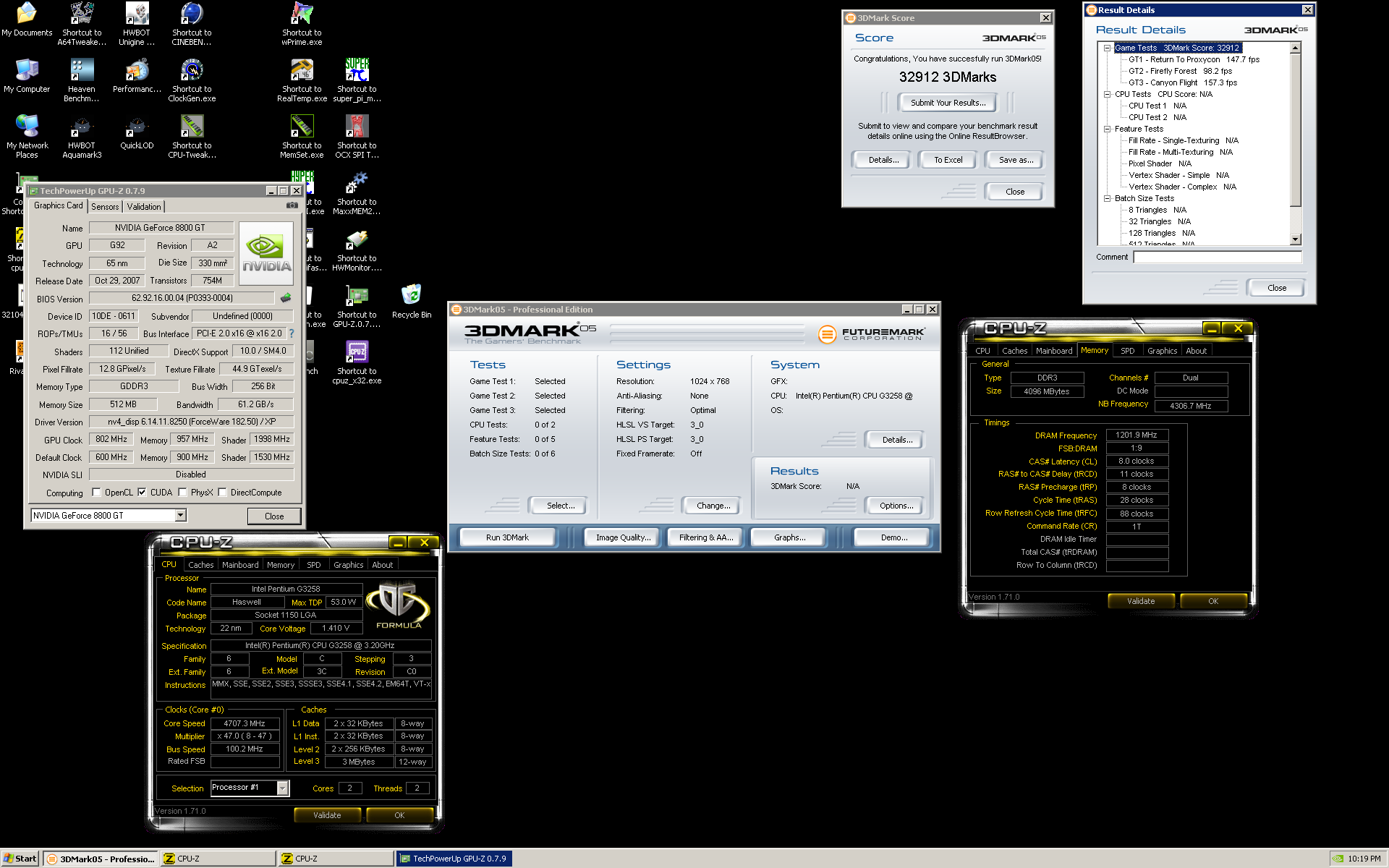Toggle DirectCompute checkbox in GPU-Z

(x=223, y=493)
